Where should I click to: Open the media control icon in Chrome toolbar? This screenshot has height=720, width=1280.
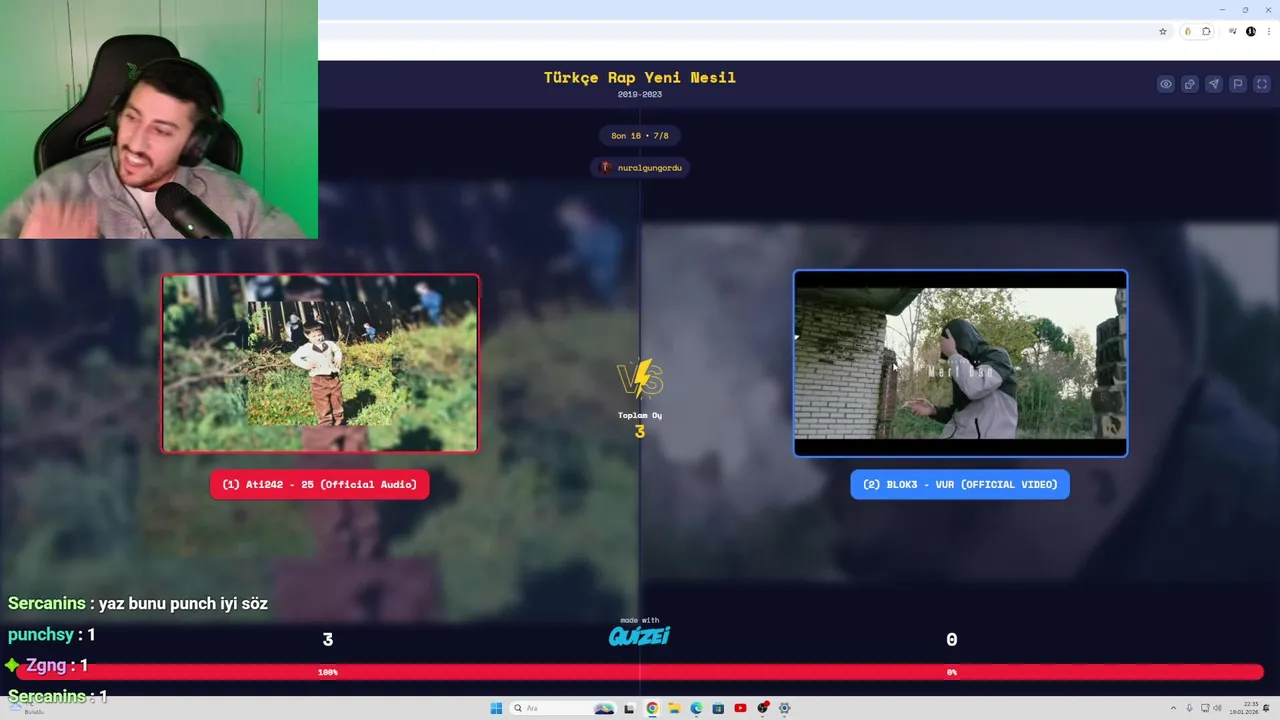[1233, 32]
